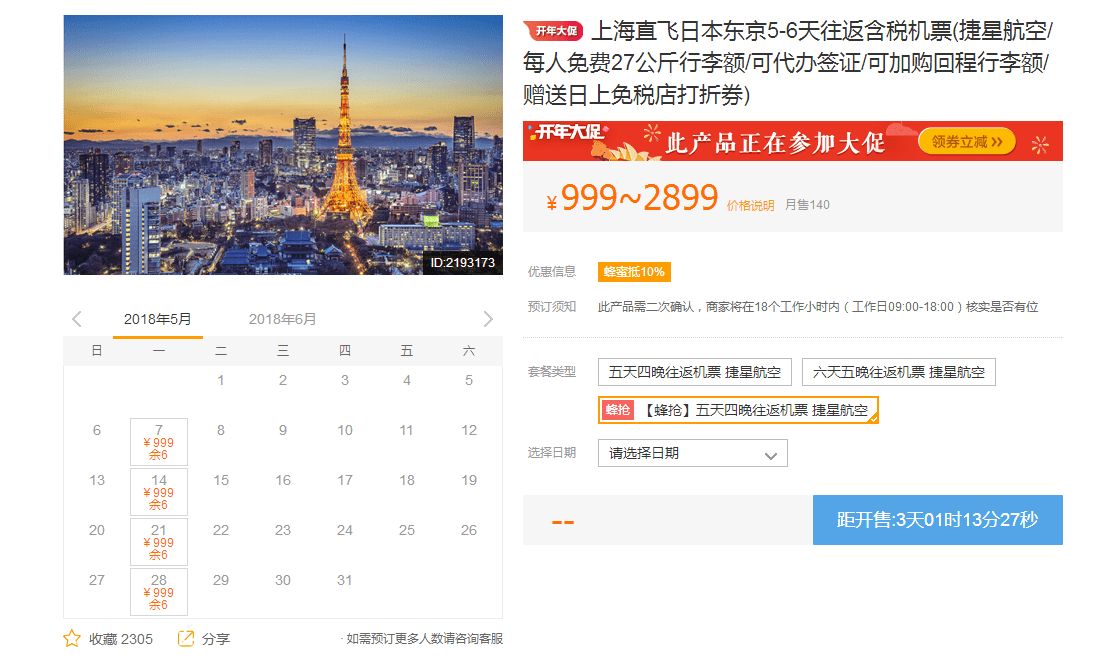Screen dimensions: 1100x660
Task: Click date 15 in May calendar
Action: (x=221, y=480)
